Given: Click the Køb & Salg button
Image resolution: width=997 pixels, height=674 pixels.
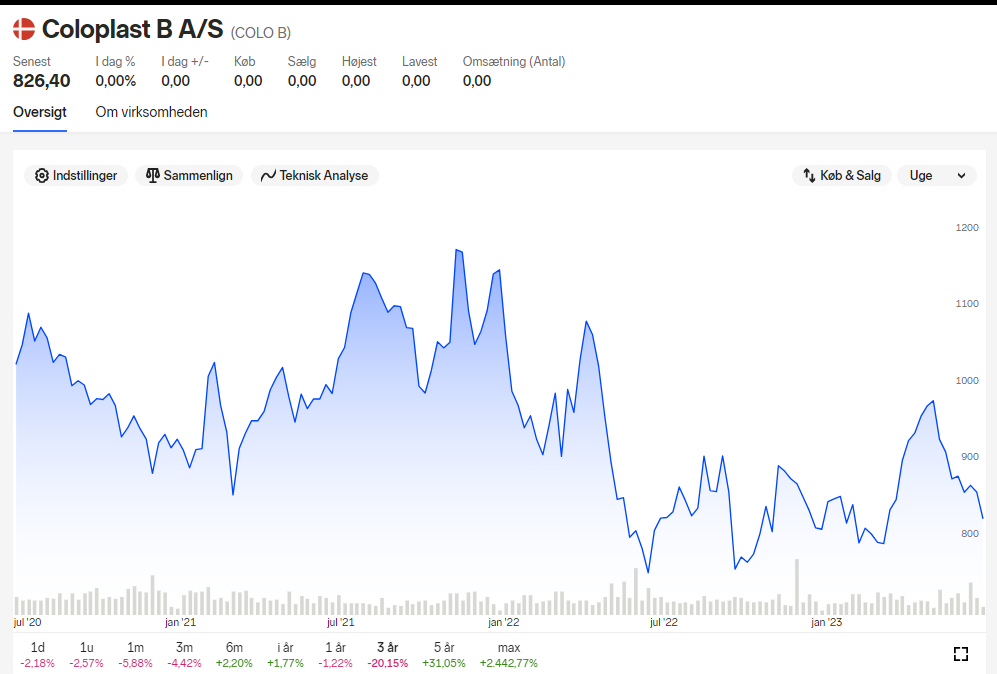Looking at the screenshot, I should (842, 175).
